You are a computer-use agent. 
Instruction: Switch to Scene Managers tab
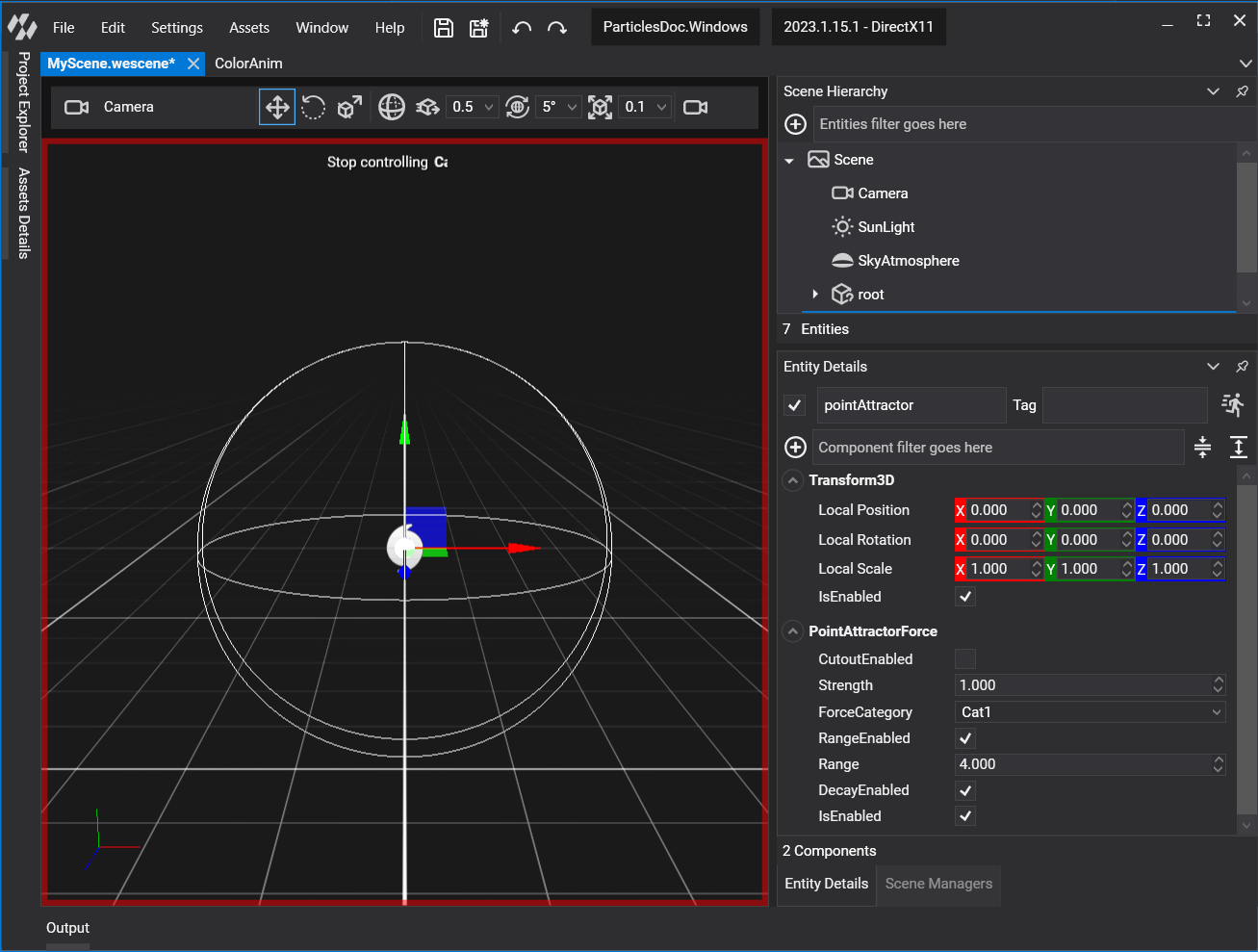(x=938, y=884)
